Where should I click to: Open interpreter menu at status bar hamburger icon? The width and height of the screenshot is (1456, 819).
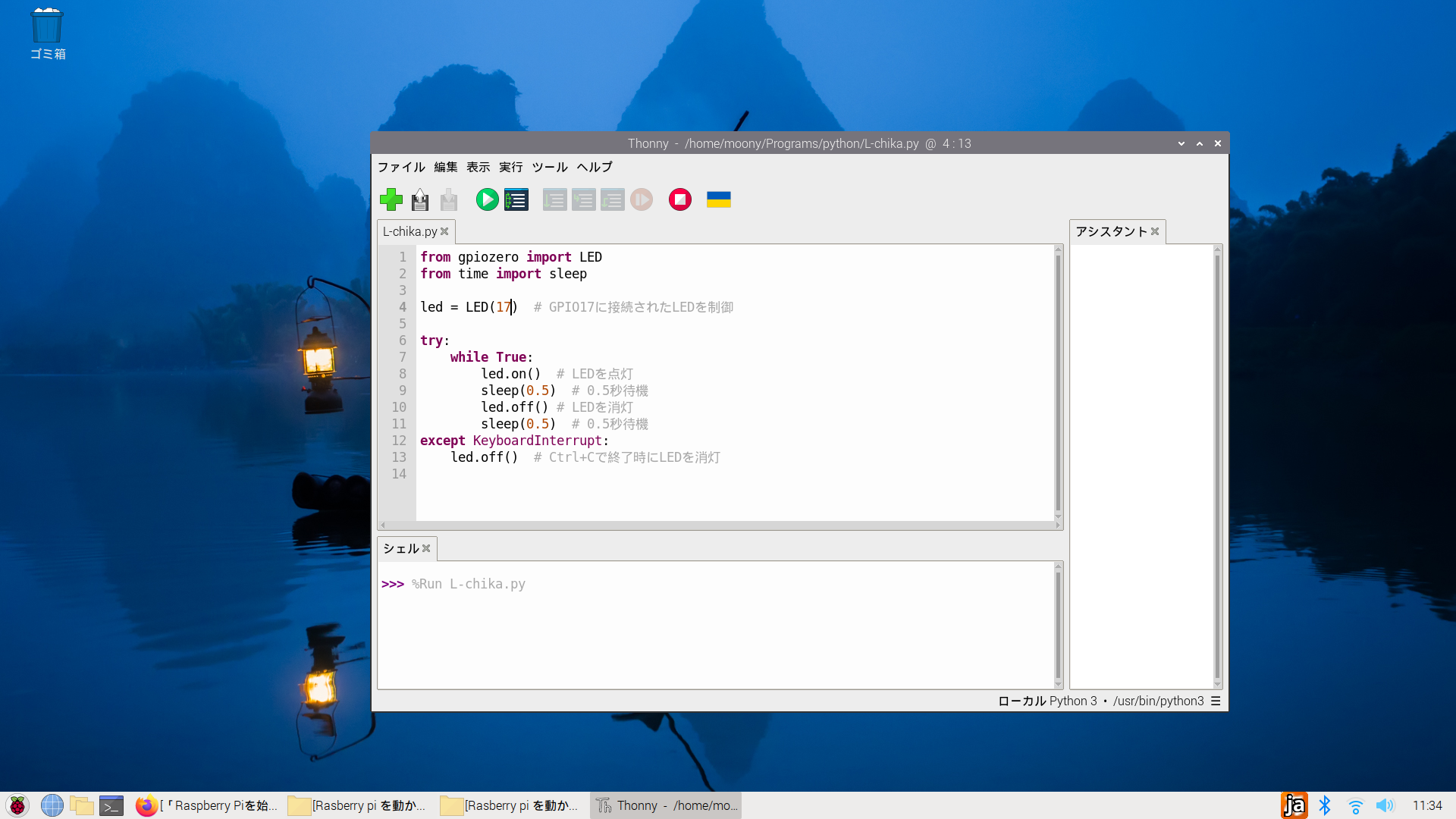coord(1216,701)
